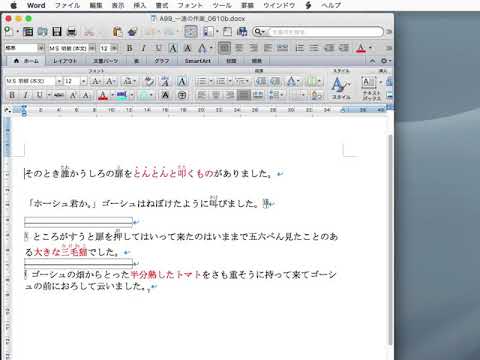Apply character border icon in ribbon
This screenshot has width=480, height=360.
click(182, 81)
